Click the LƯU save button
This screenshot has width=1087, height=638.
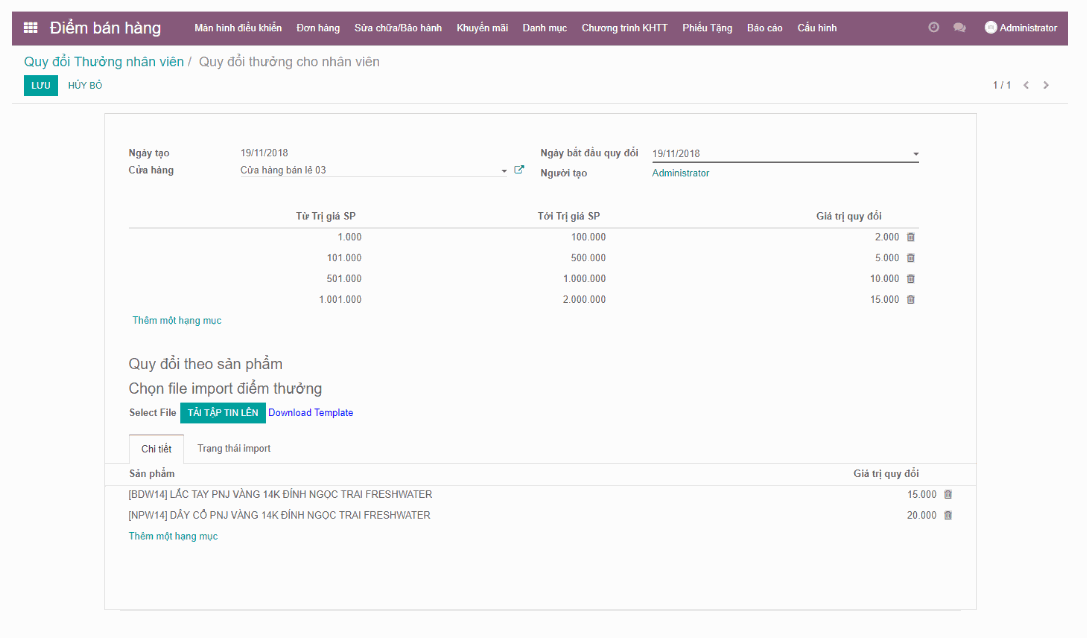pos(40,85)
